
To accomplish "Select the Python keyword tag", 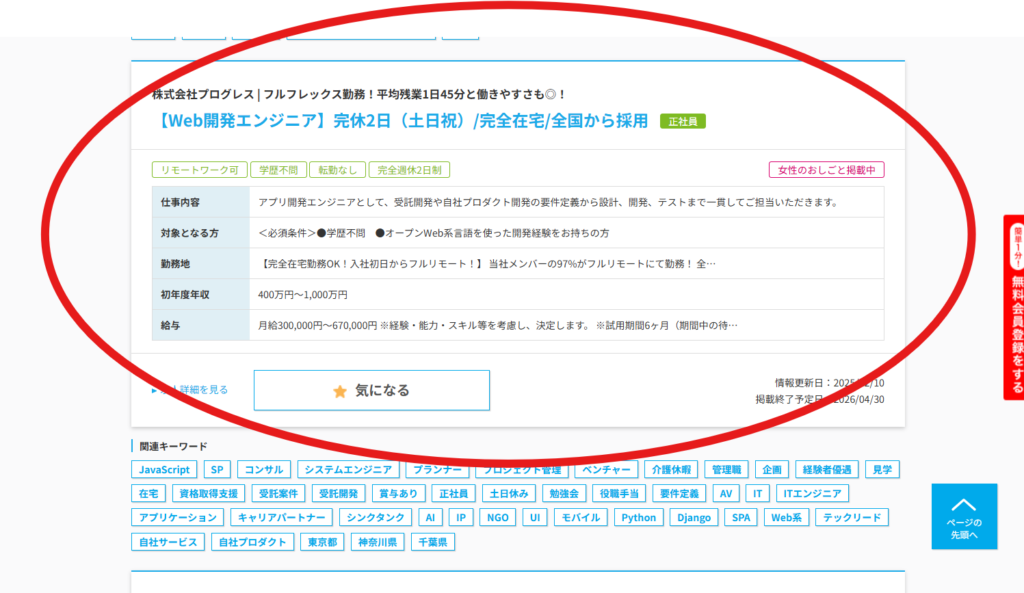I will tap(638, 518).
